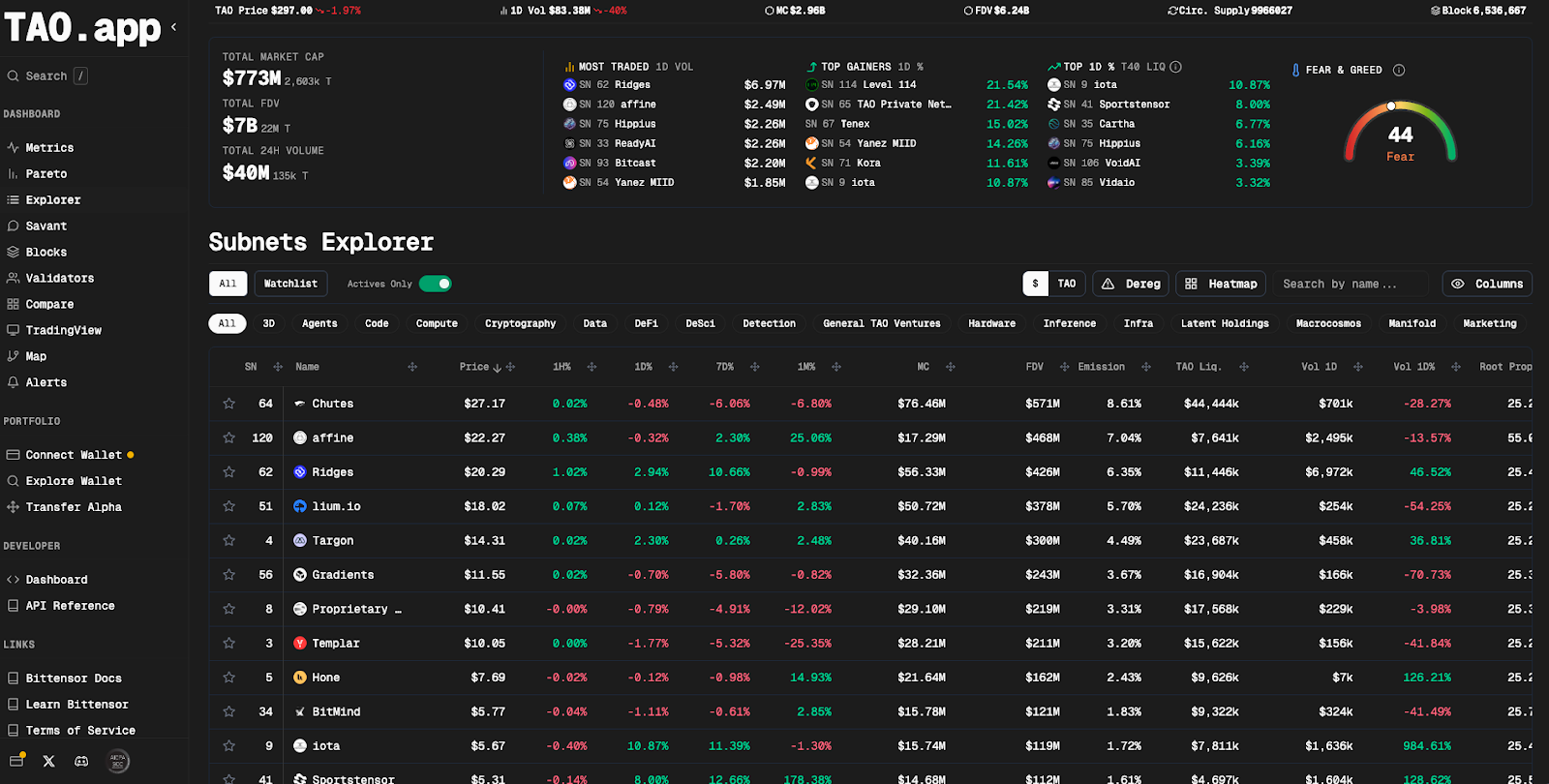Viewport: 1549px width, 784px height.
Task: Sort table by Price column header
Action: 474,367
